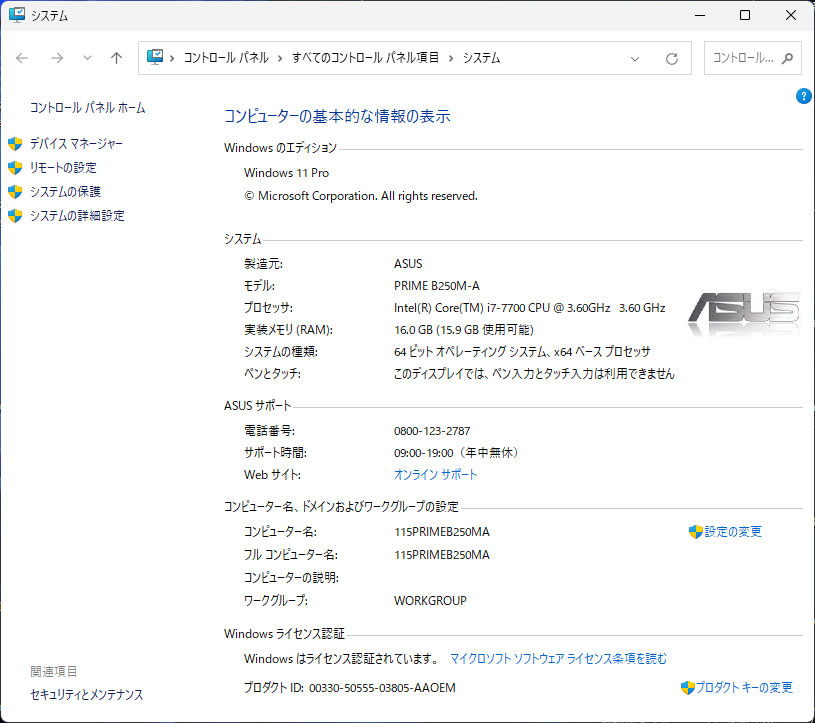
Task: Expand the chevron before システム breadcrumb
Action: (x=451, y=58)
